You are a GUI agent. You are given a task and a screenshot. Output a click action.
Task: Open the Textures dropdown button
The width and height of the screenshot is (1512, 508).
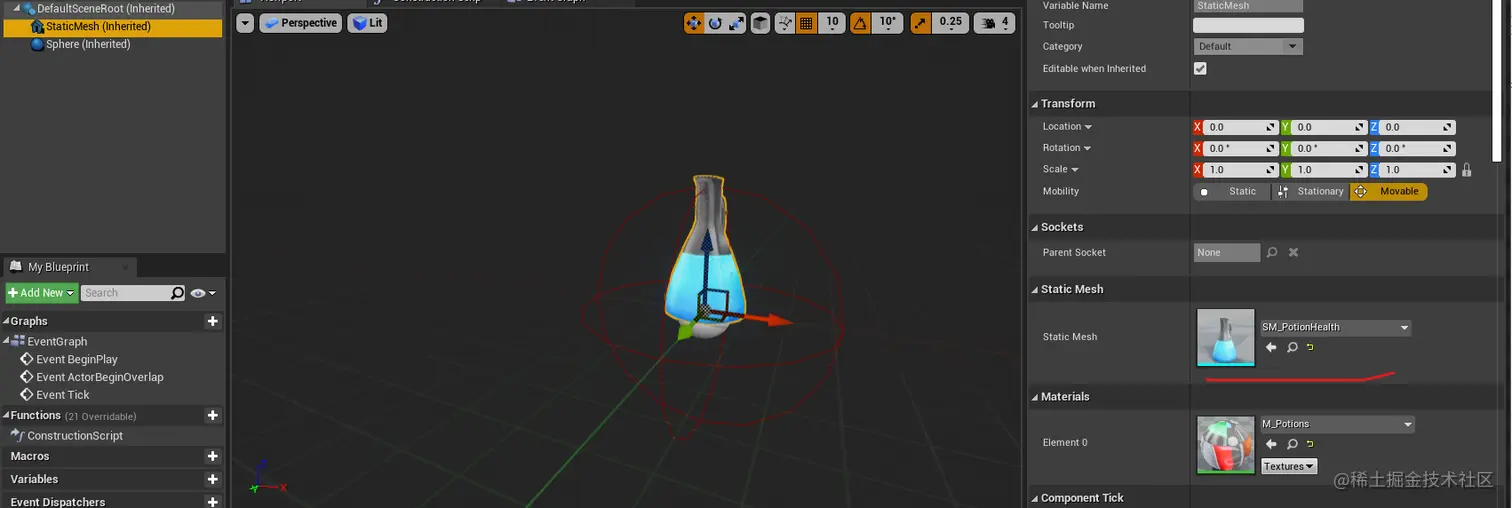click(x=1289, y=466)
